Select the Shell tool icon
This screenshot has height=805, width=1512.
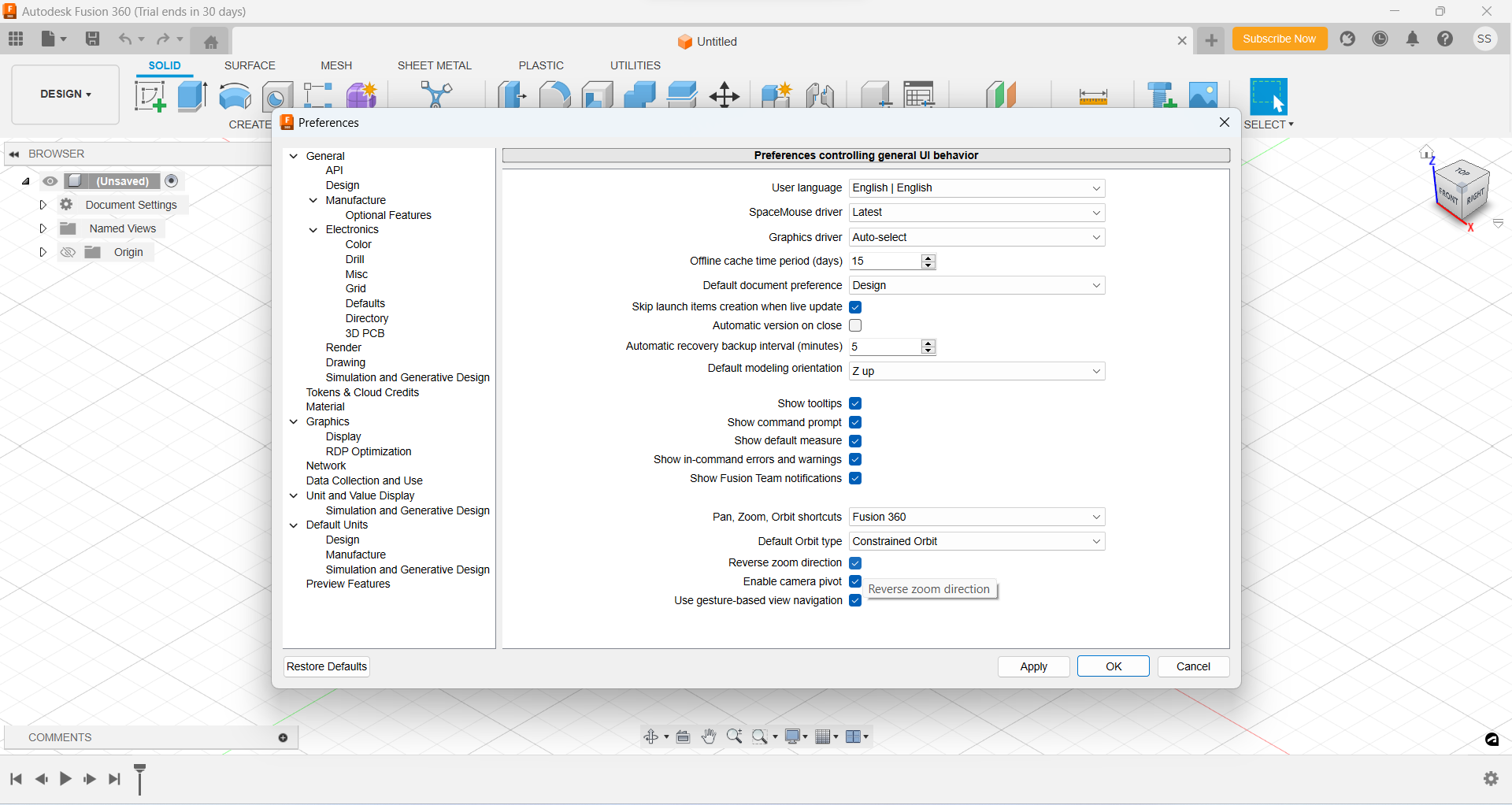(x=598, y=95)
